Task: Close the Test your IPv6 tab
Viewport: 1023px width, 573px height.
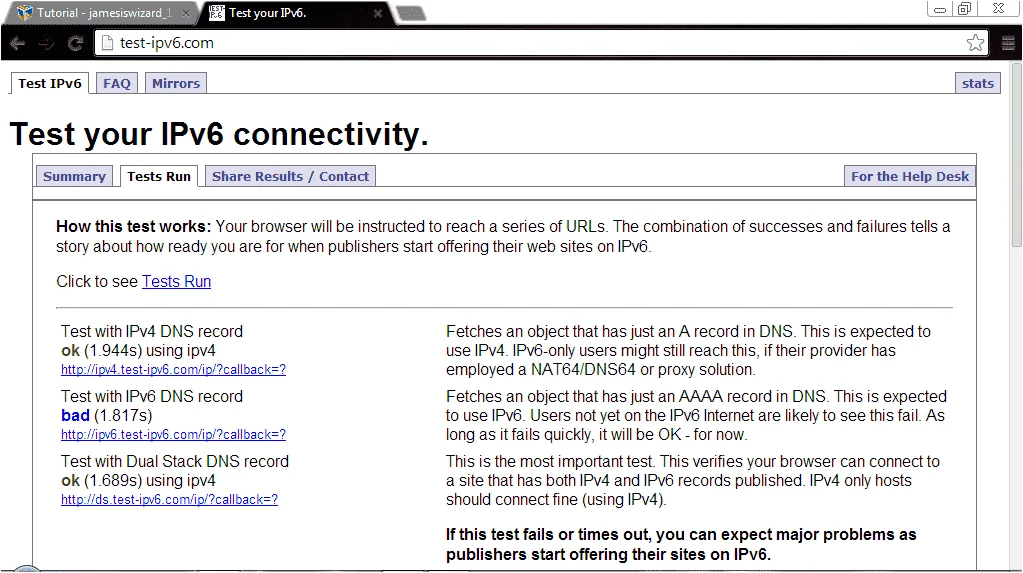Action: pyautogui.click(x=377, y=13)
